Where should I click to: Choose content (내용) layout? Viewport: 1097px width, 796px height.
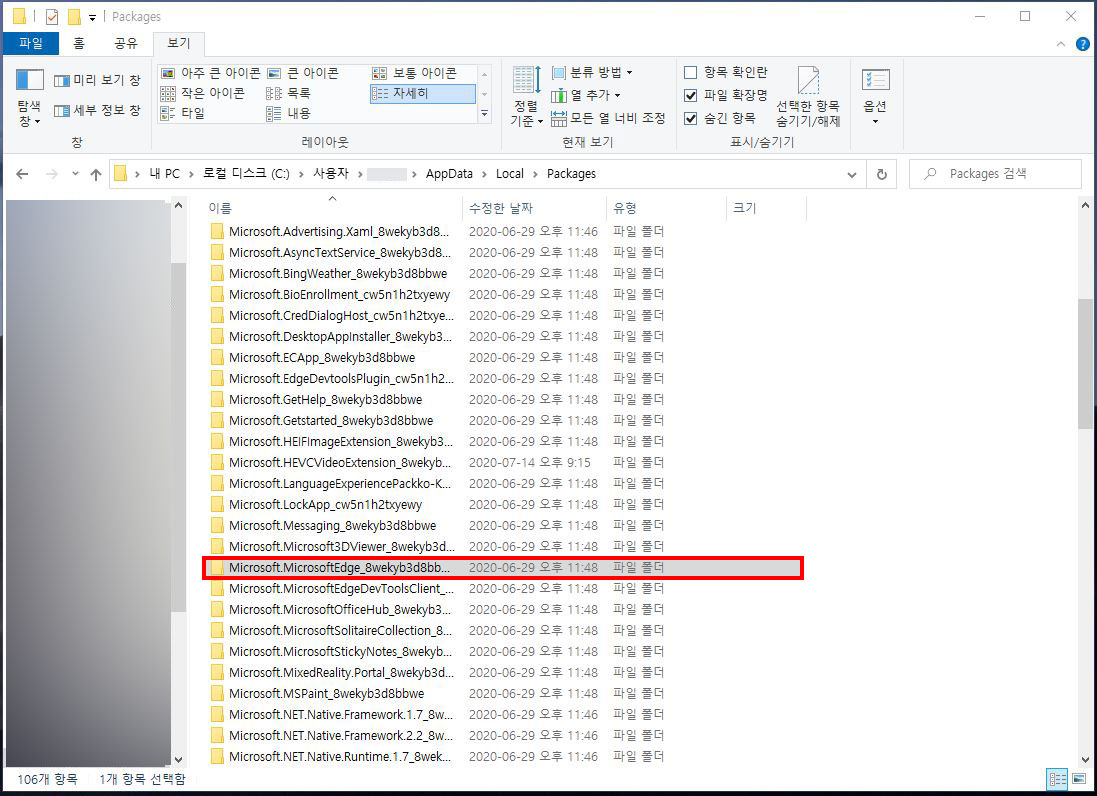(x=288, y=113)
